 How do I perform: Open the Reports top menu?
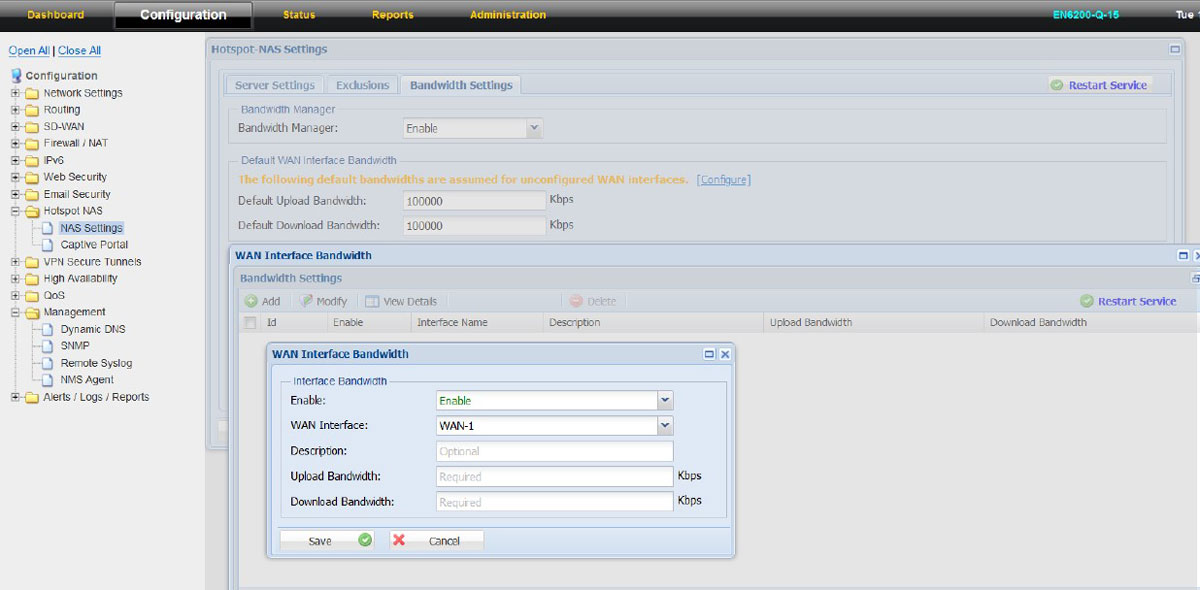(392, 15)
